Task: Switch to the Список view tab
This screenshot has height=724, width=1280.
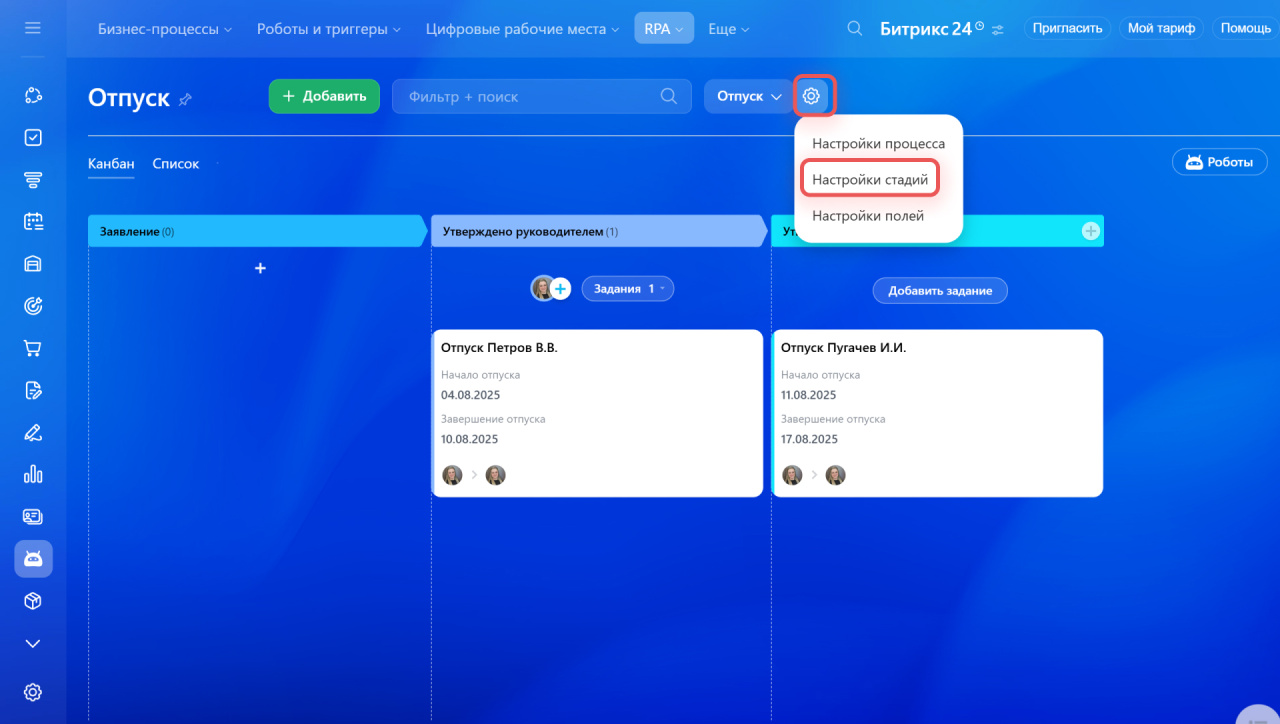Action: point(175,164)
